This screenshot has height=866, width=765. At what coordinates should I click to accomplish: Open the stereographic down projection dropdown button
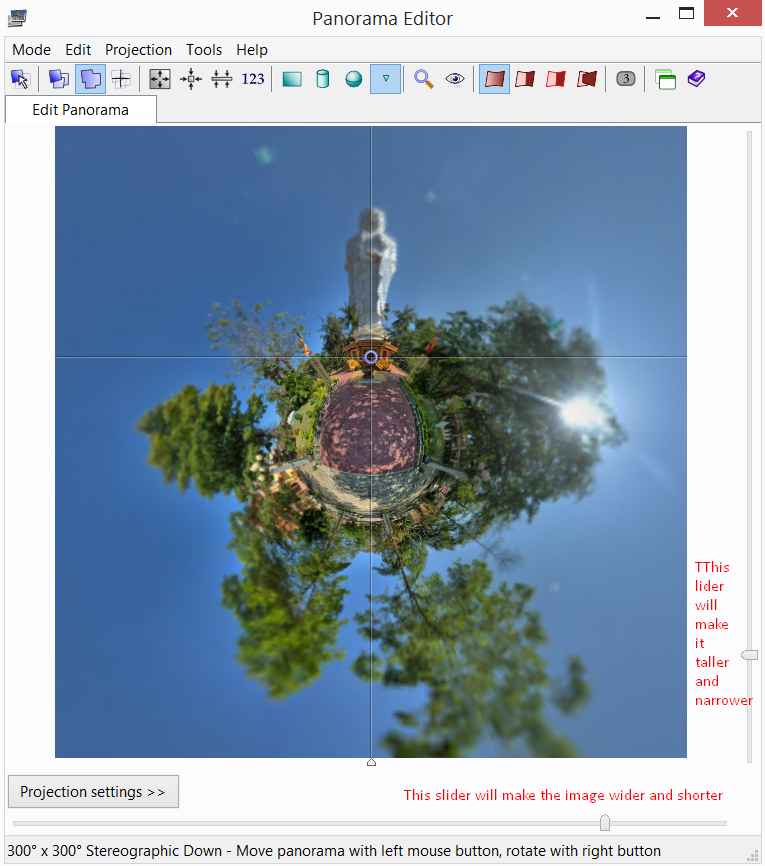[x=385, y=79]
